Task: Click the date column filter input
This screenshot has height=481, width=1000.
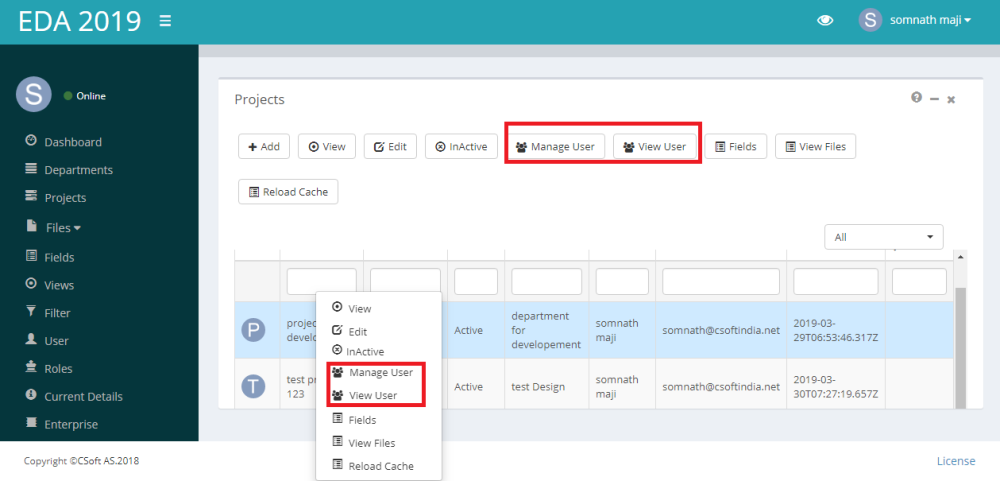Action: click(835, 281)
